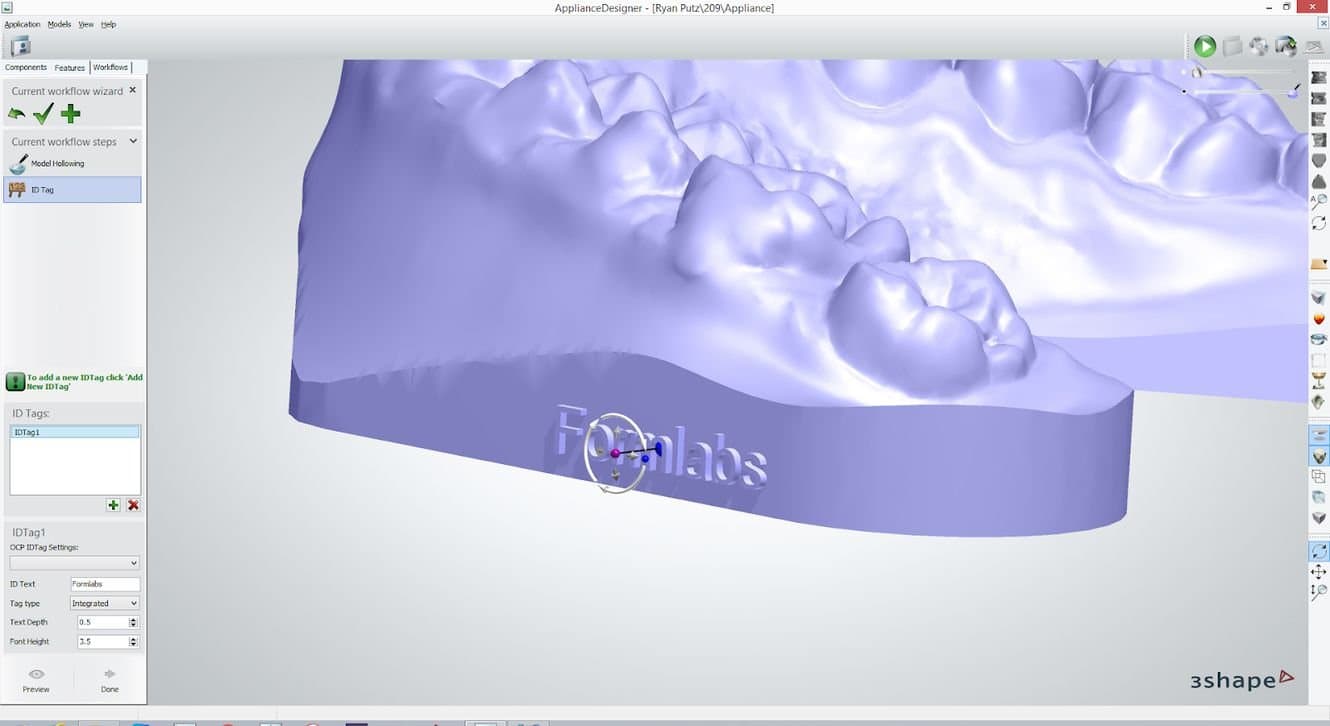Click the trophy-shaped icon in right toolbar
Viewport: 1330px width, 726px height.
point(1319,381)
